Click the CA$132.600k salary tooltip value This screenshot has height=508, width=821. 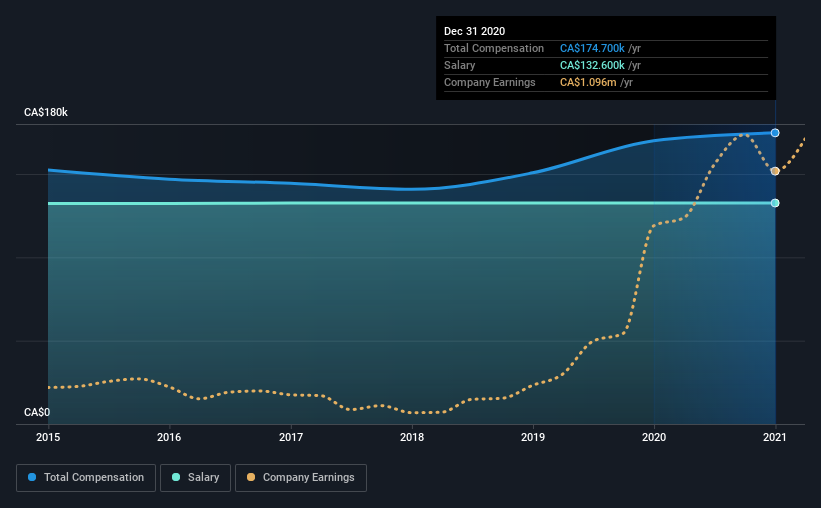point(592,65)
